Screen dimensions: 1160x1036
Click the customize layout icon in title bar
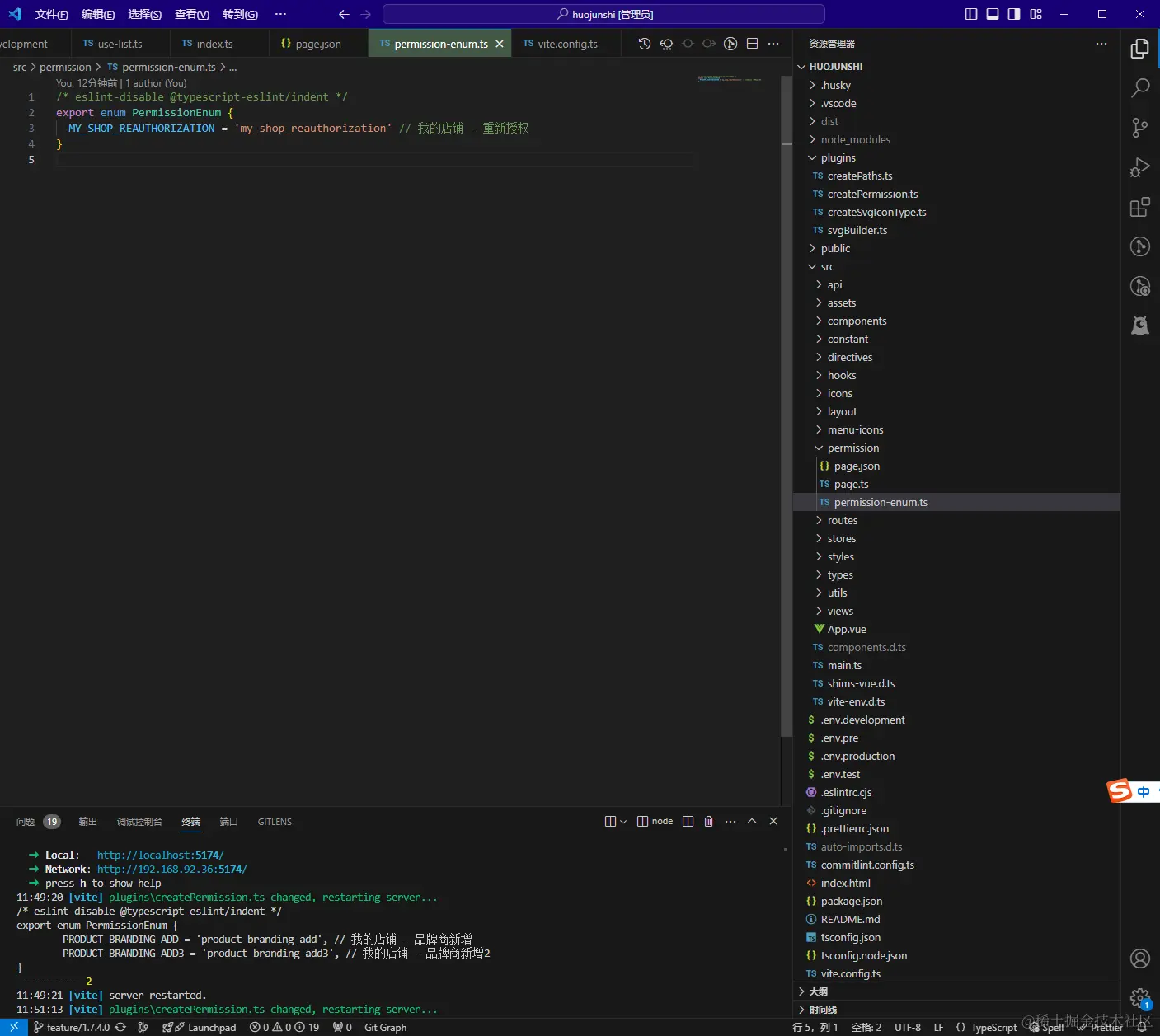tap(1036, 14)
